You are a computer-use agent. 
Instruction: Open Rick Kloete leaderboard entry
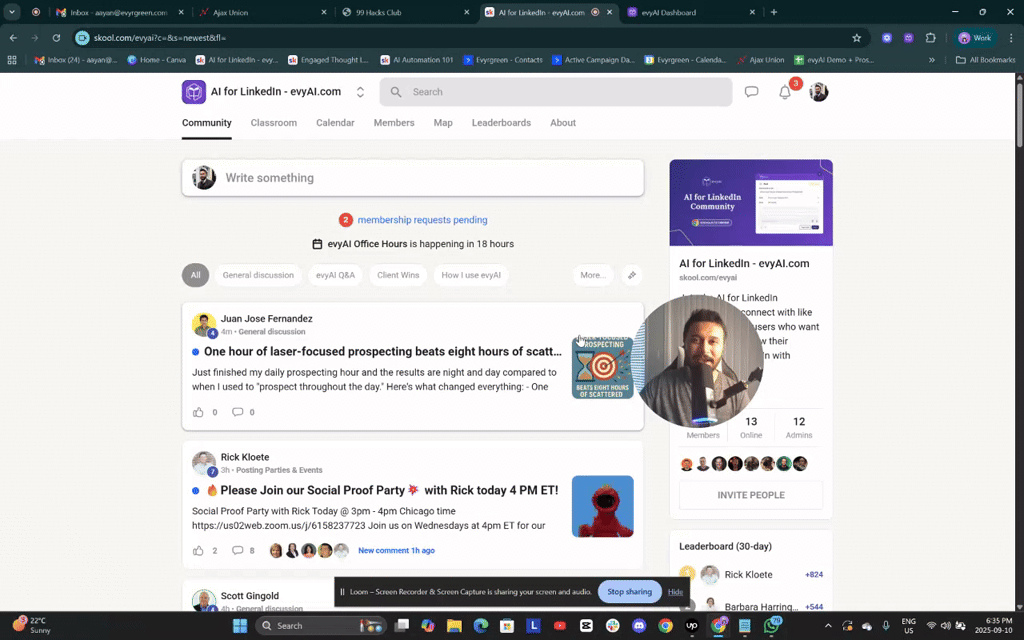[x=751, y=575]
